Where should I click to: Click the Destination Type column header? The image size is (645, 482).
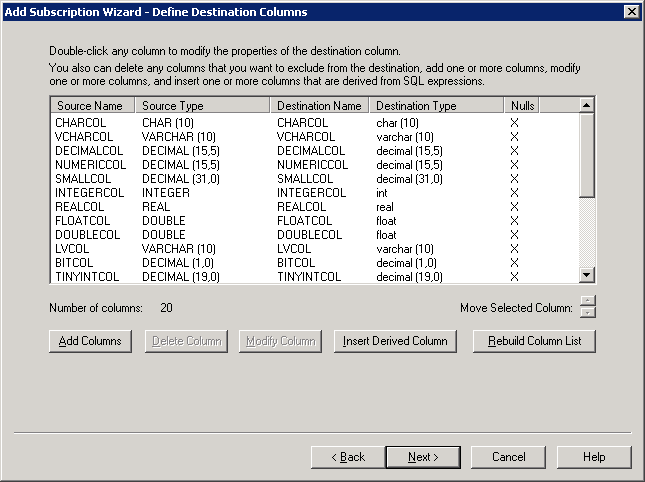(437, 105)
